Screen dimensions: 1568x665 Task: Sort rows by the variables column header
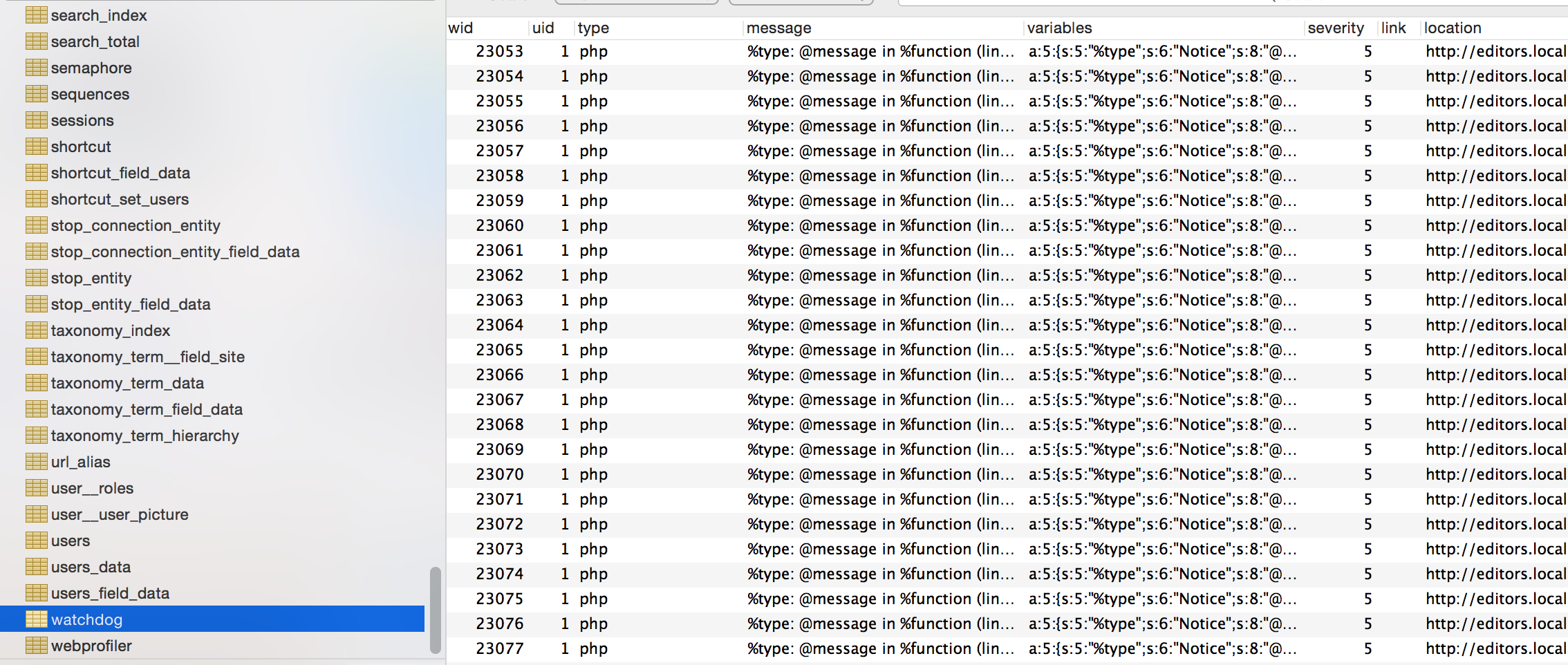click(x=1164, y=28)
